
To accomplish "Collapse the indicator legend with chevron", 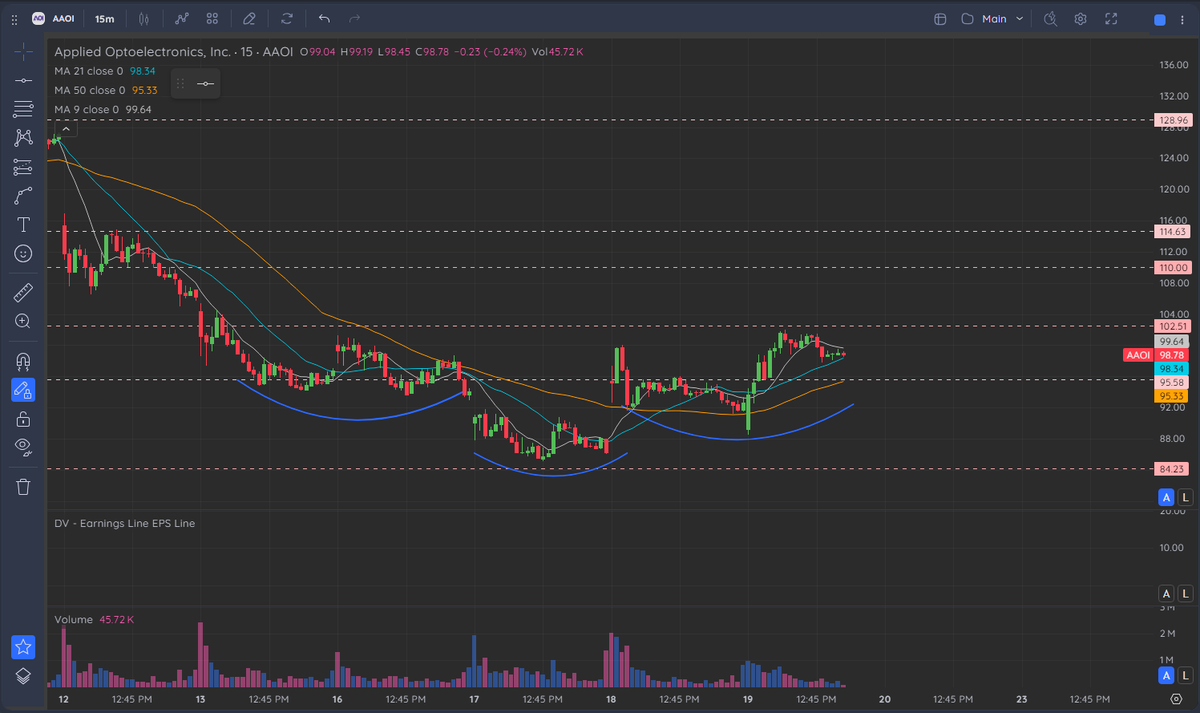I will [66, 129].
